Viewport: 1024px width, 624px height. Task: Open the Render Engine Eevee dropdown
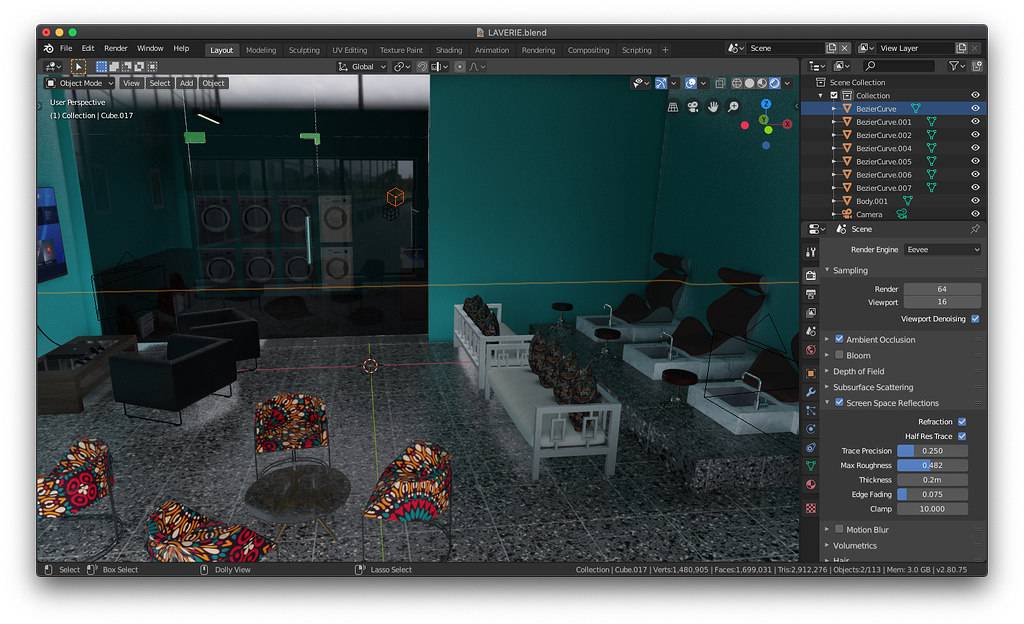coord(942,249)
